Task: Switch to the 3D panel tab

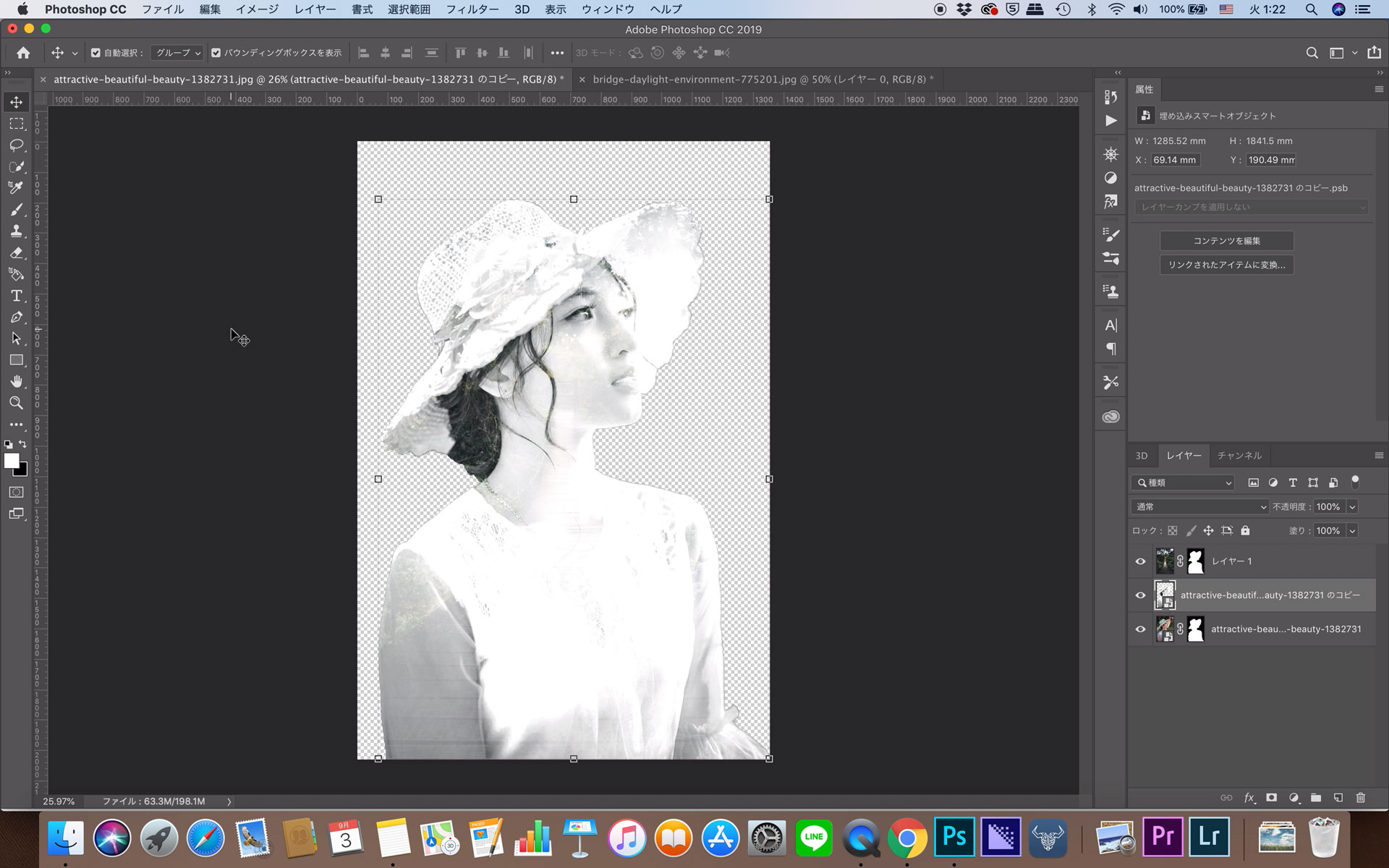Action: [x=1142, y=455]
